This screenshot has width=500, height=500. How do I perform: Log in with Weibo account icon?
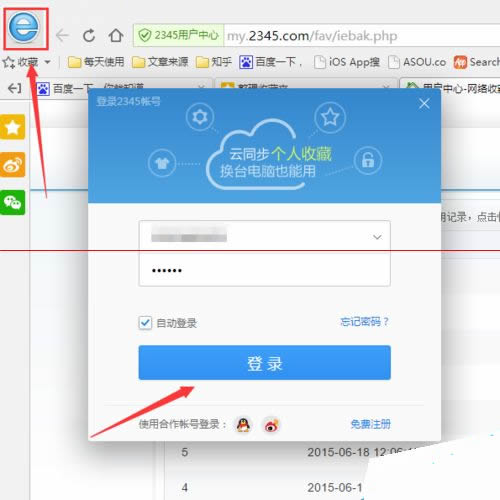pos(271,425)
